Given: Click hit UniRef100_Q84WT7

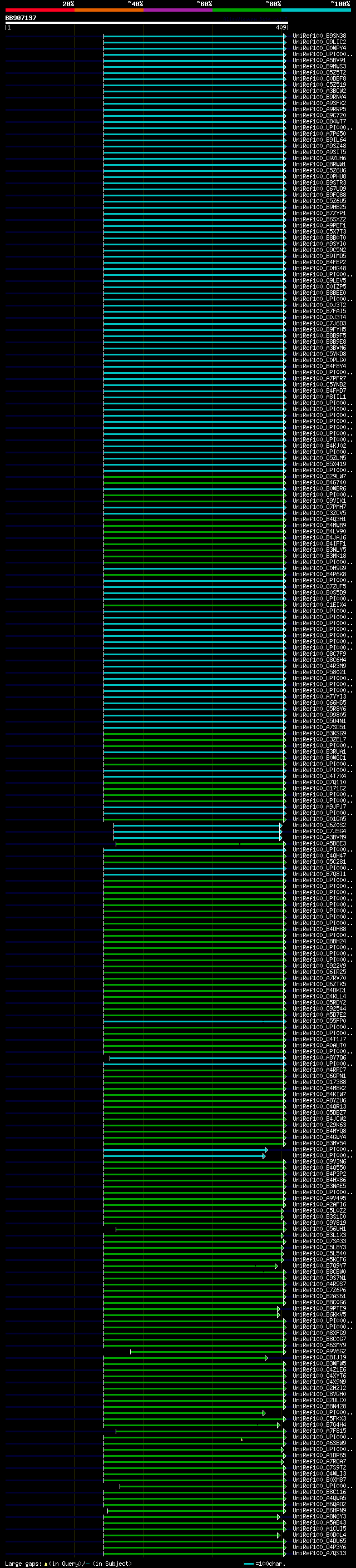Looking at the screenshot, I should click(319, 121).
